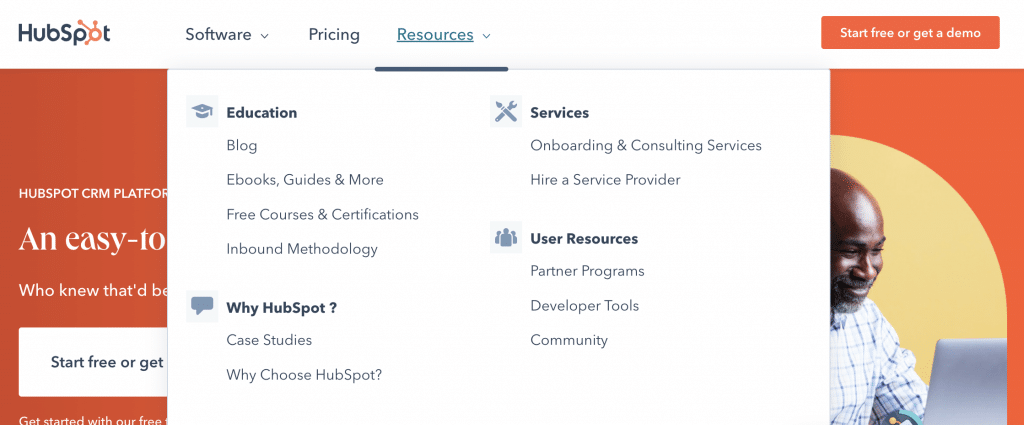Open Partner Programs link
Screen dimensions: 1024x425
pyautogui.click(x=587, y=271)
